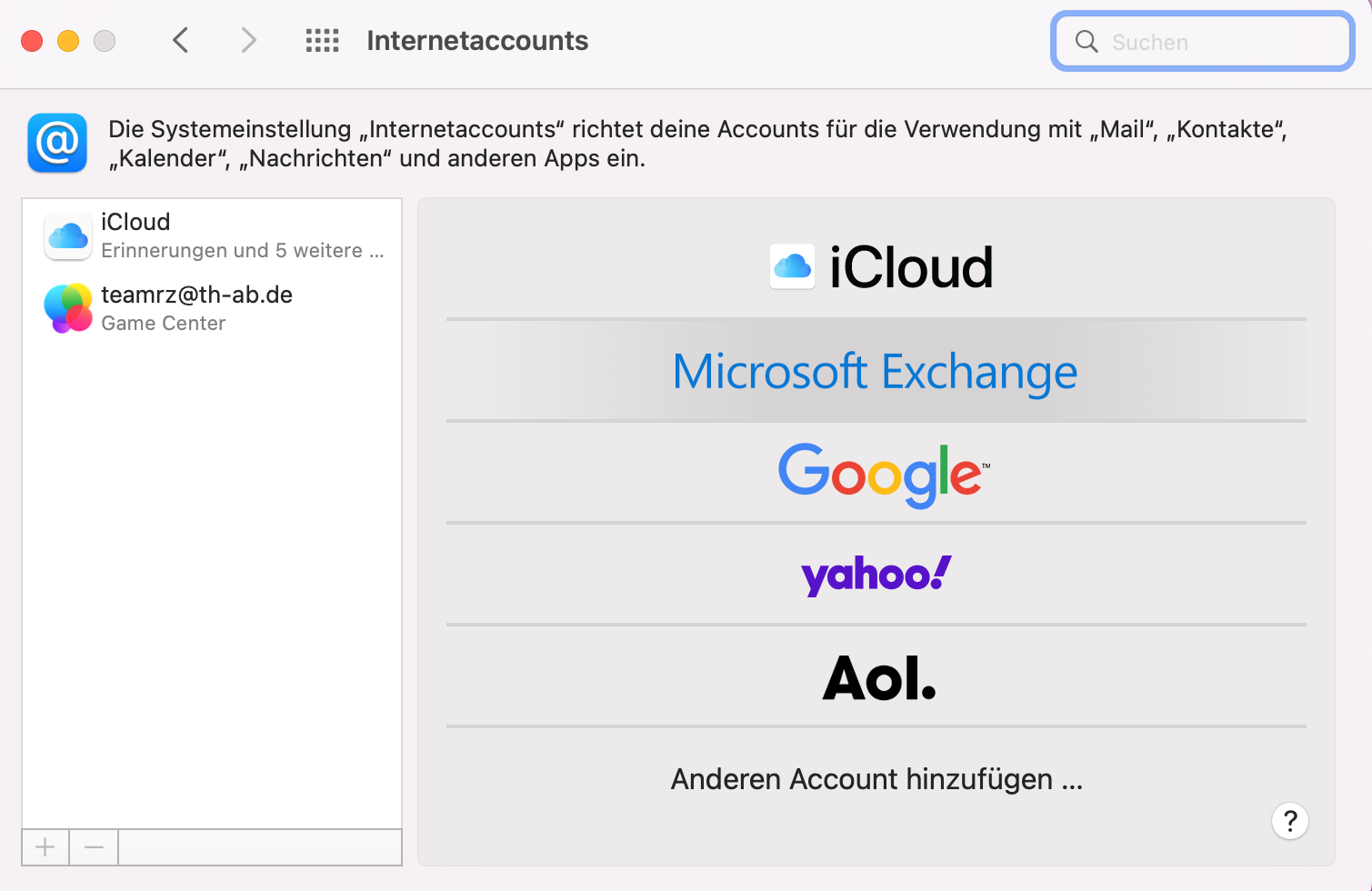This screenshot has height=891, width=1372.
Task: Choose Google account type
Action: pos(876,473)
